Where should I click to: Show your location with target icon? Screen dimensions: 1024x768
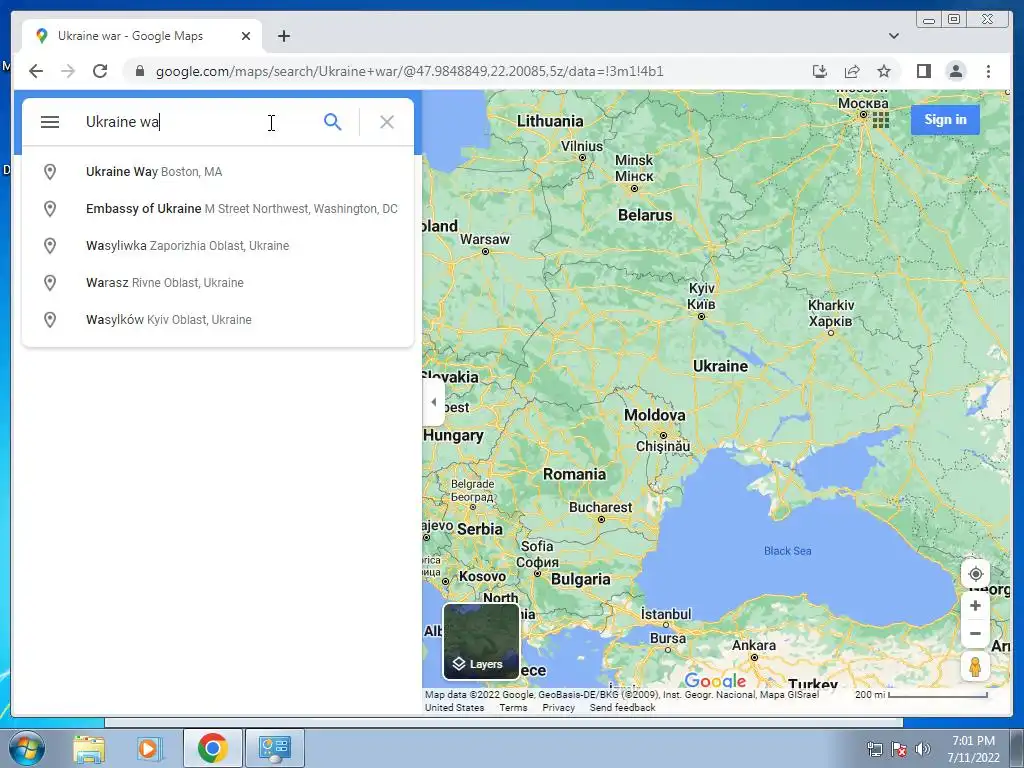pos(976,574)
